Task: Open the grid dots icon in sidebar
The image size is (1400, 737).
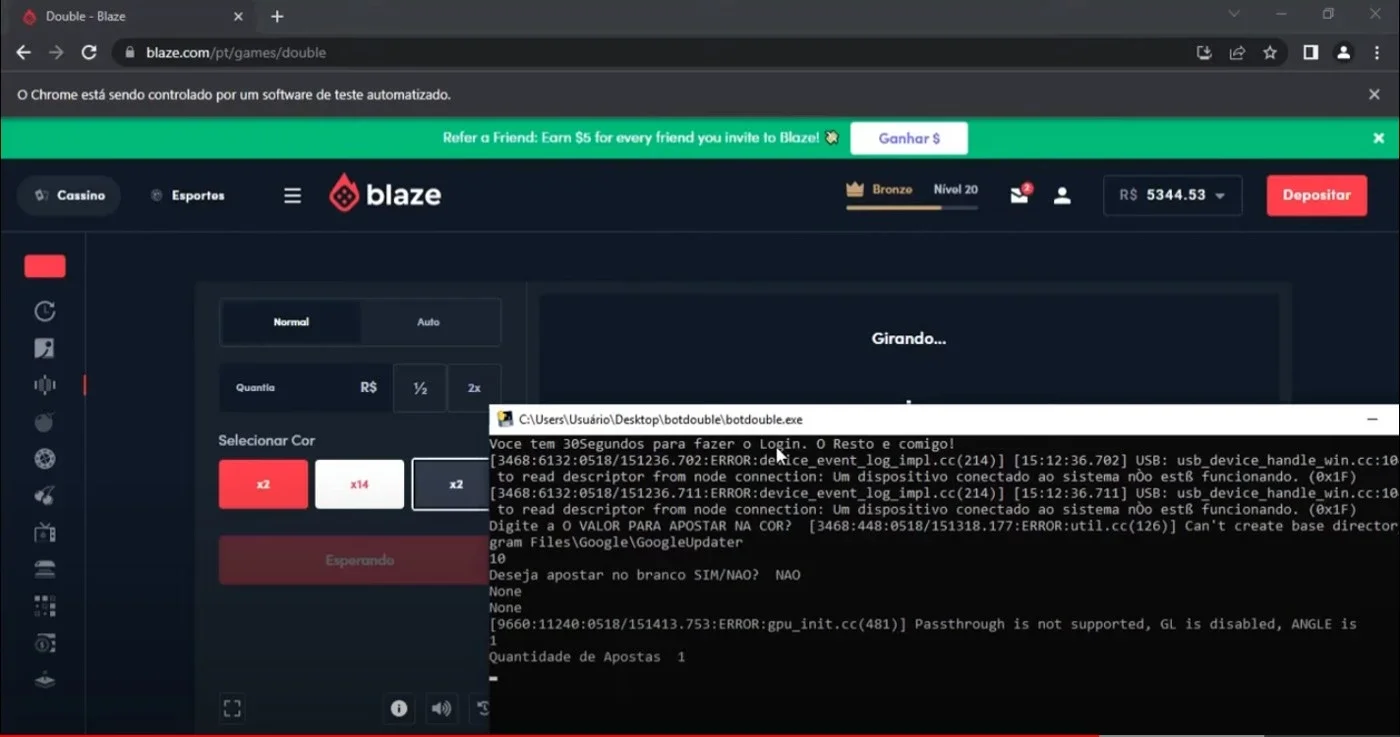Action: 44,606
